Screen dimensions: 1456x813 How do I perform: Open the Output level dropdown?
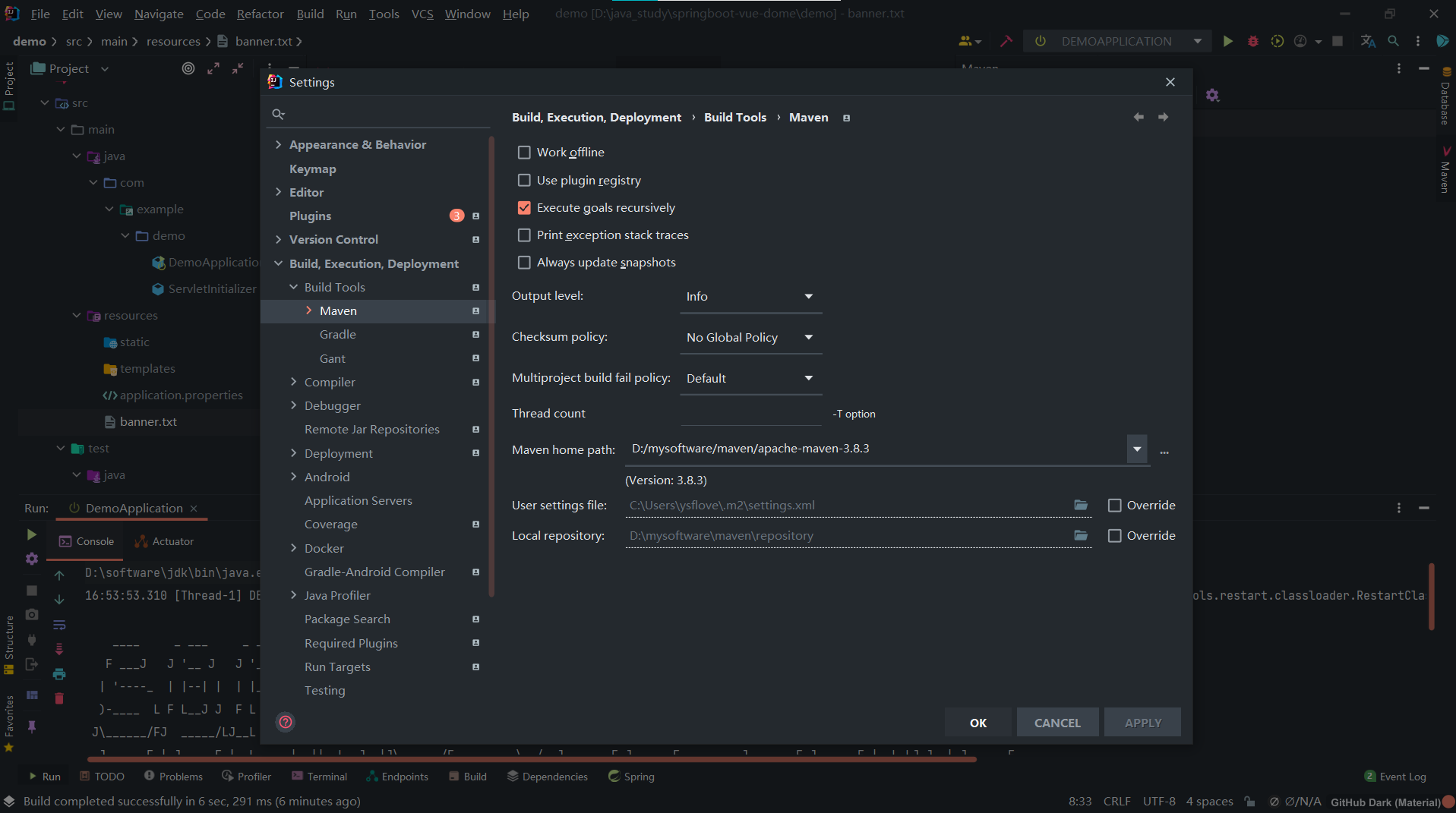click(x=750, y=296)
